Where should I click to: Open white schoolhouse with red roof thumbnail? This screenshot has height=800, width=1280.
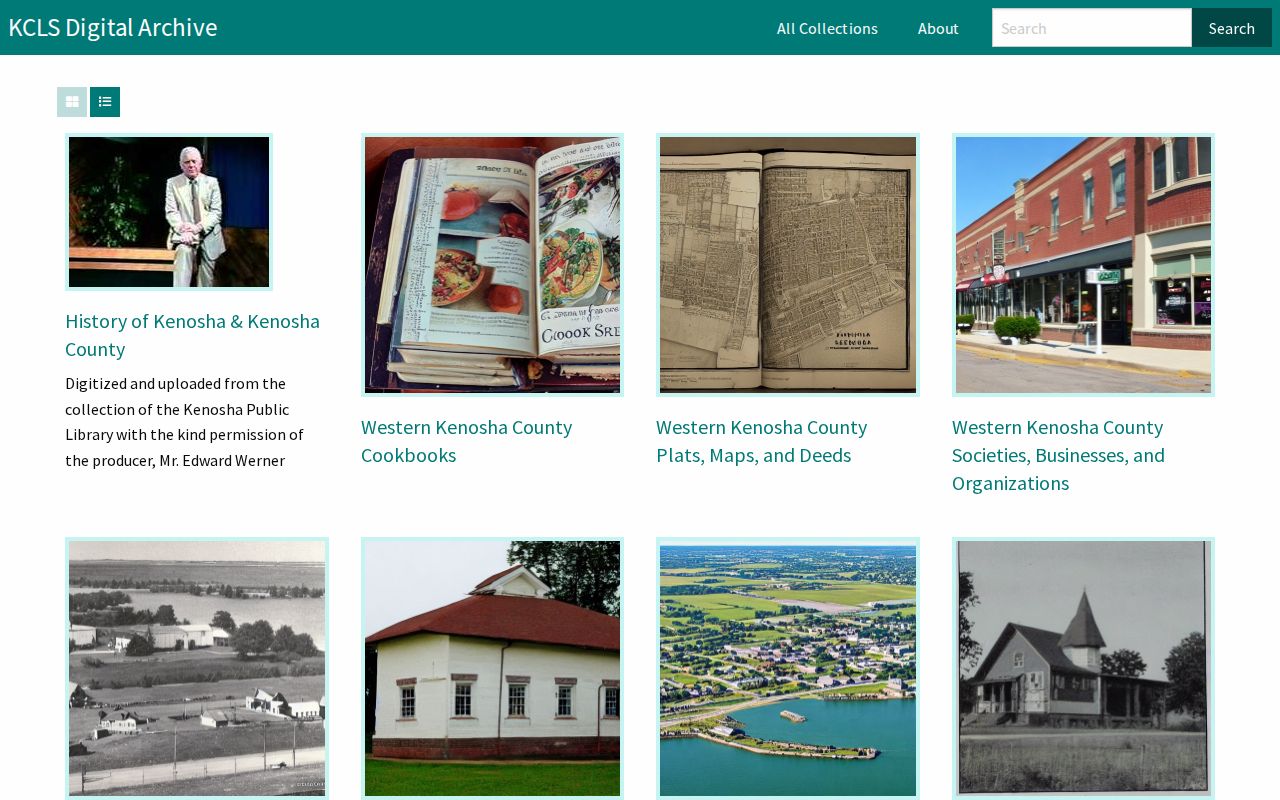click(492, 668)
